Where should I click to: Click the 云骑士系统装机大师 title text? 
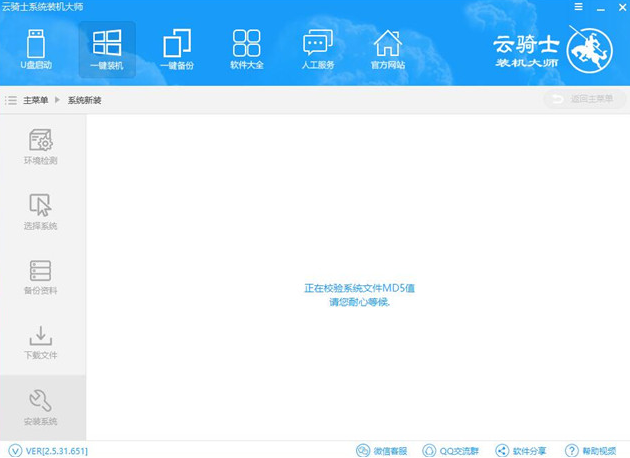[42, 7]
